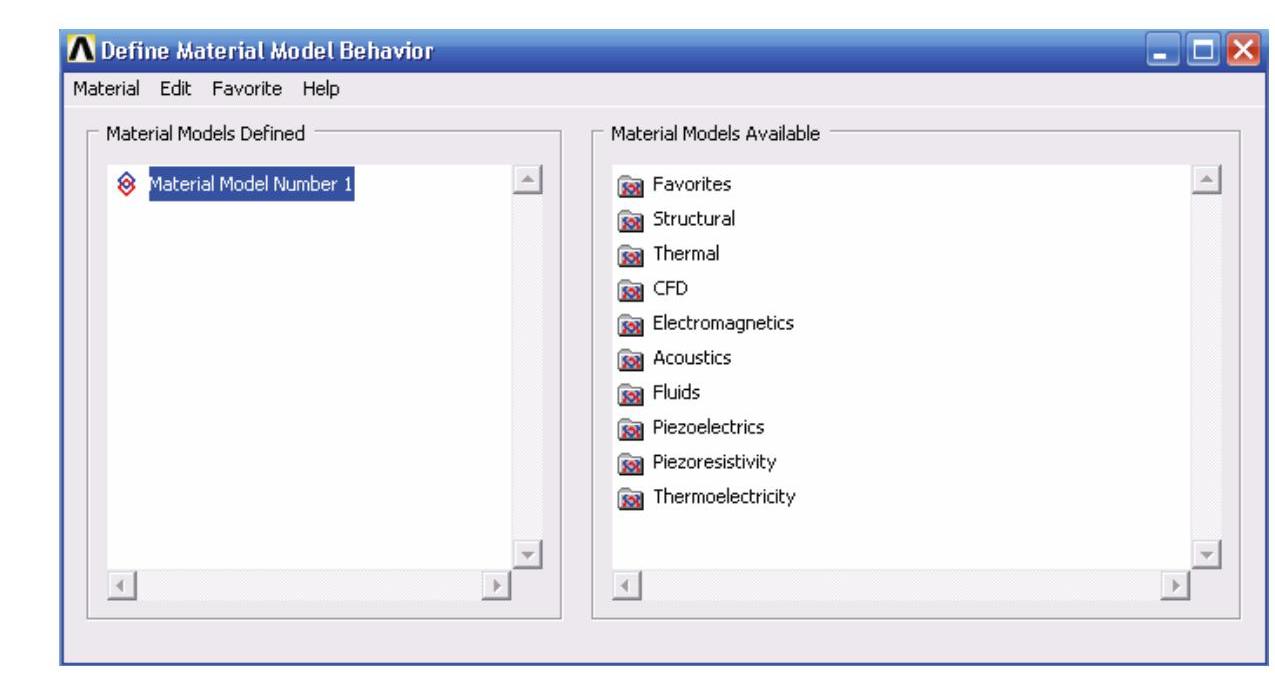This screenshot has height=687, width=1275.
Task: Click the Material Model Number 1 icon
Action: coord(126,184)
